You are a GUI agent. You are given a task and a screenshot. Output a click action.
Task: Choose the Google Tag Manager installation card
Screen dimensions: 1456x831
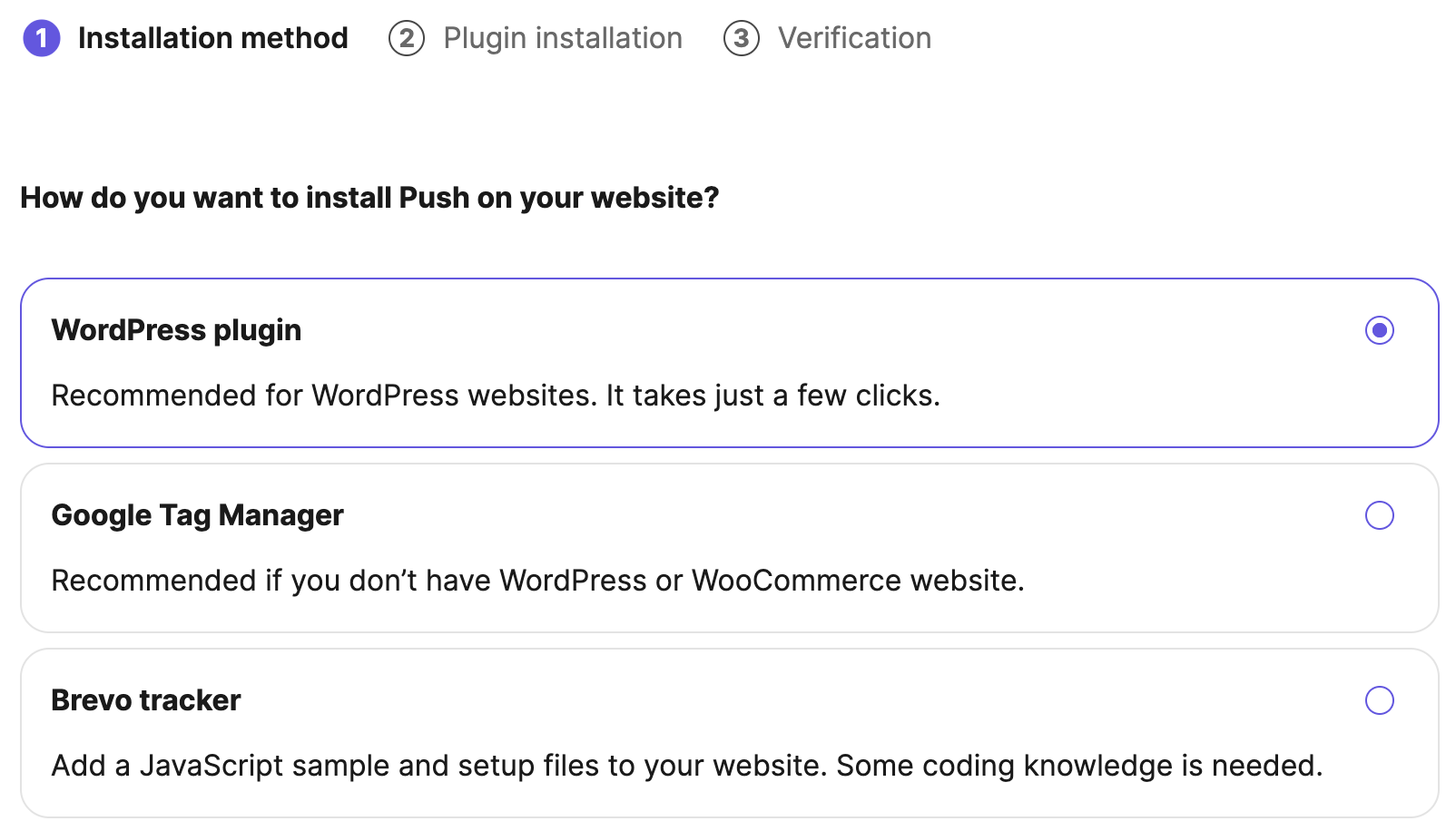tap(726, 546)
